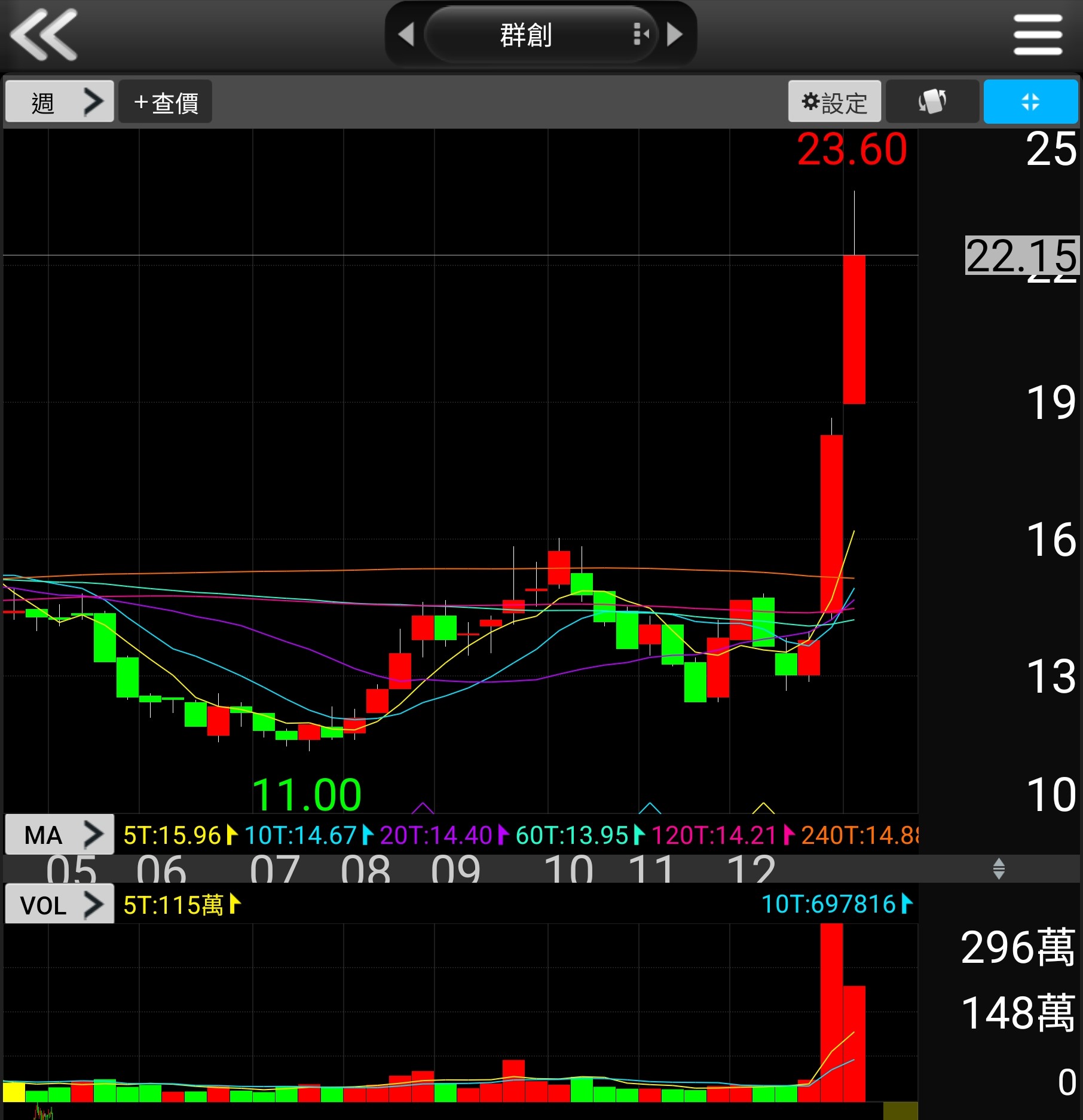Rotate the chart orientation
The height and width of the screenshot is (1120, 1083).
point(932,102)
